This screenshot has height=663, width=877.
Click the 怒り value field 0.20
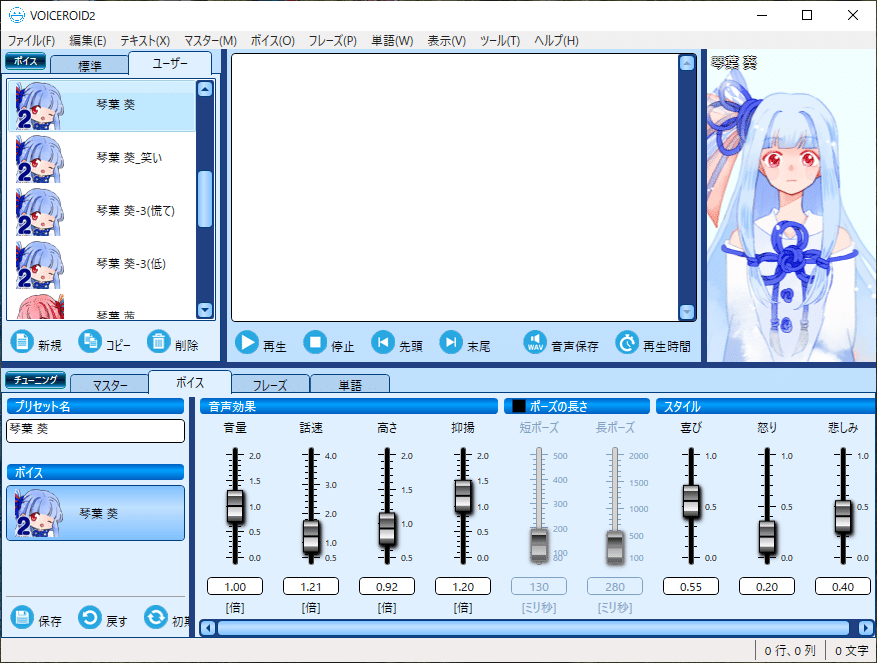[767, 586]
